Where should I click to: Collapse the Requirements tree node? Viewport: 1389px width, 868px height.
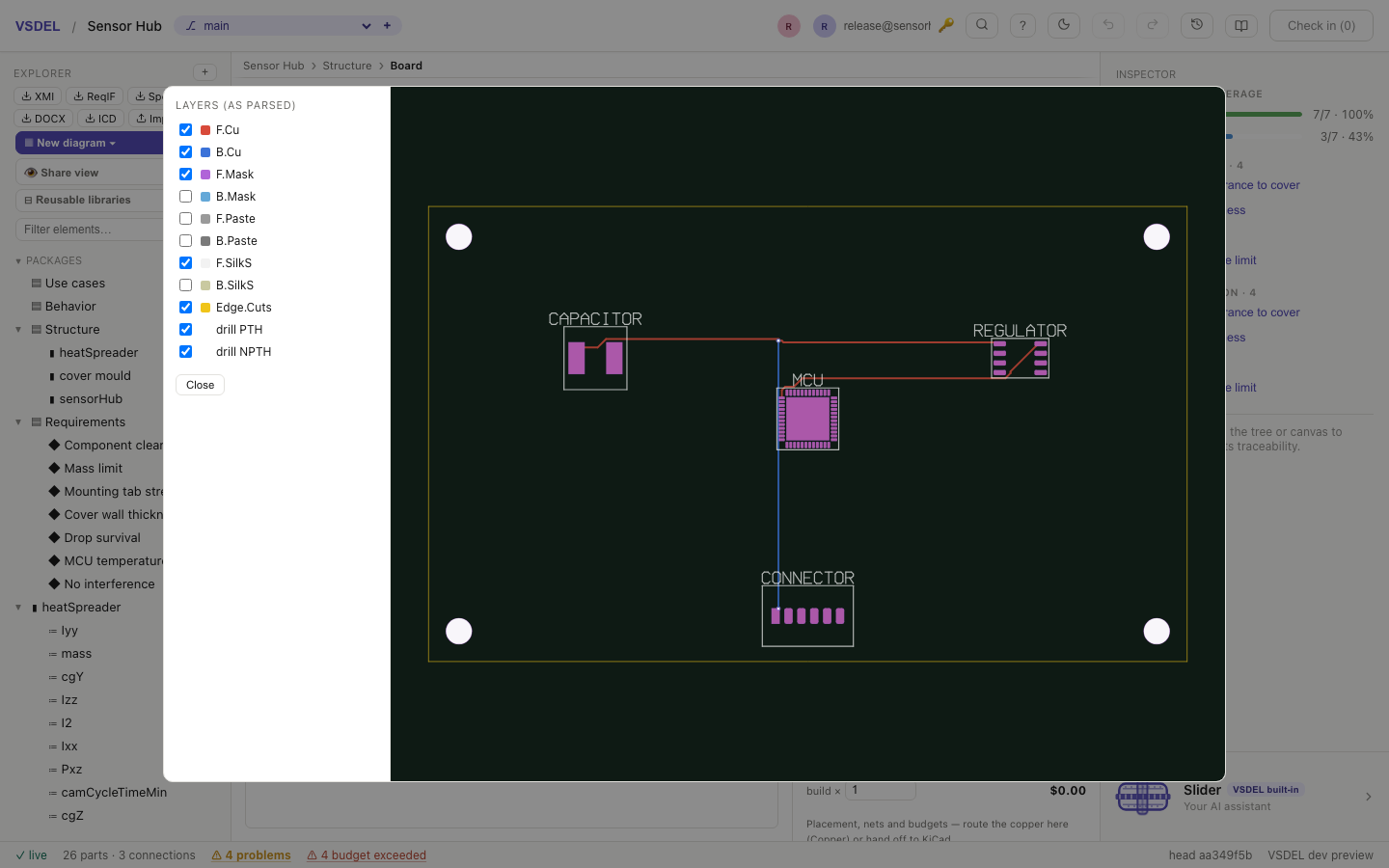click(18, 422)
